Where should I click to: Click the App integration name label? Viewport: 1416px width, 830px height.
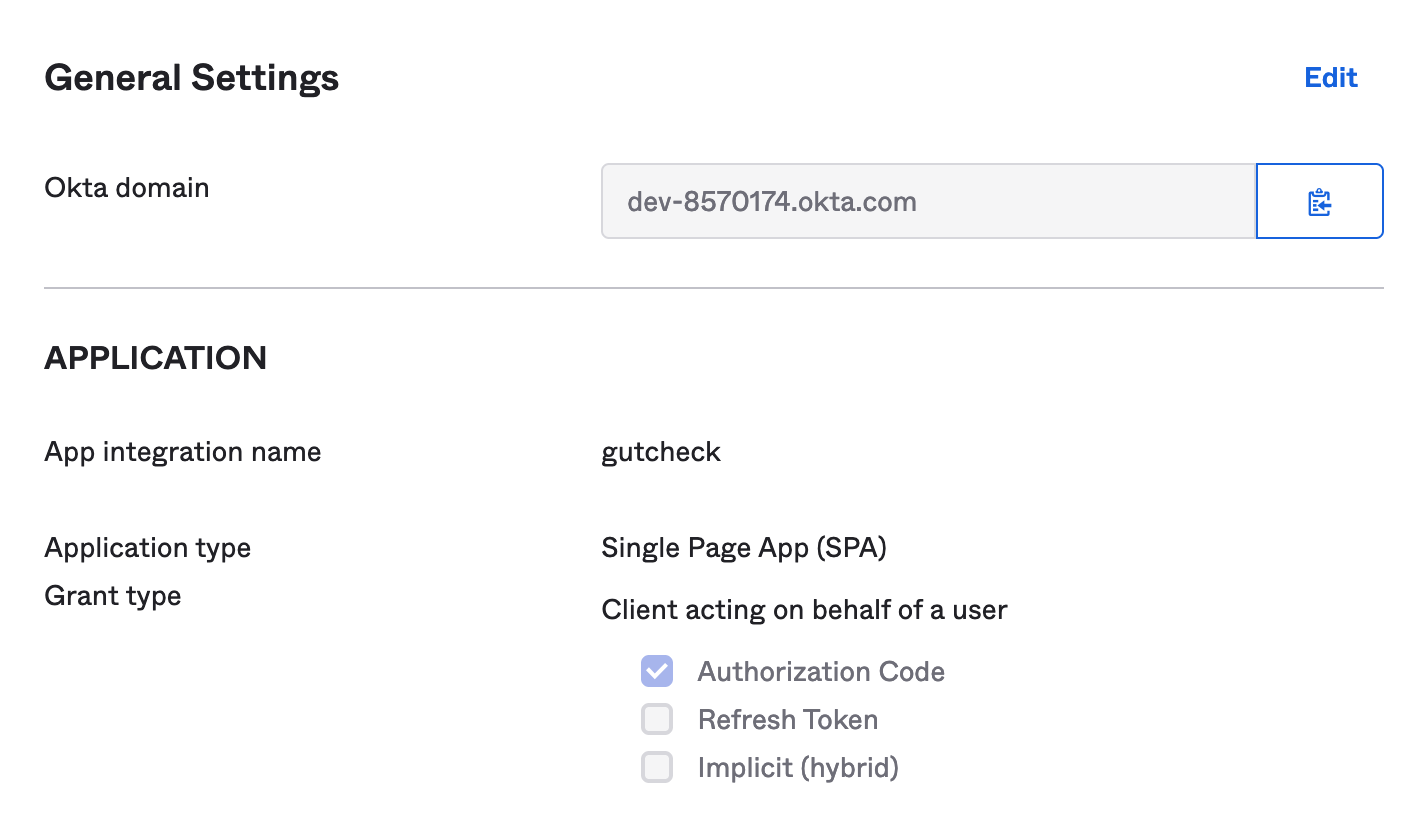(183, 452)
